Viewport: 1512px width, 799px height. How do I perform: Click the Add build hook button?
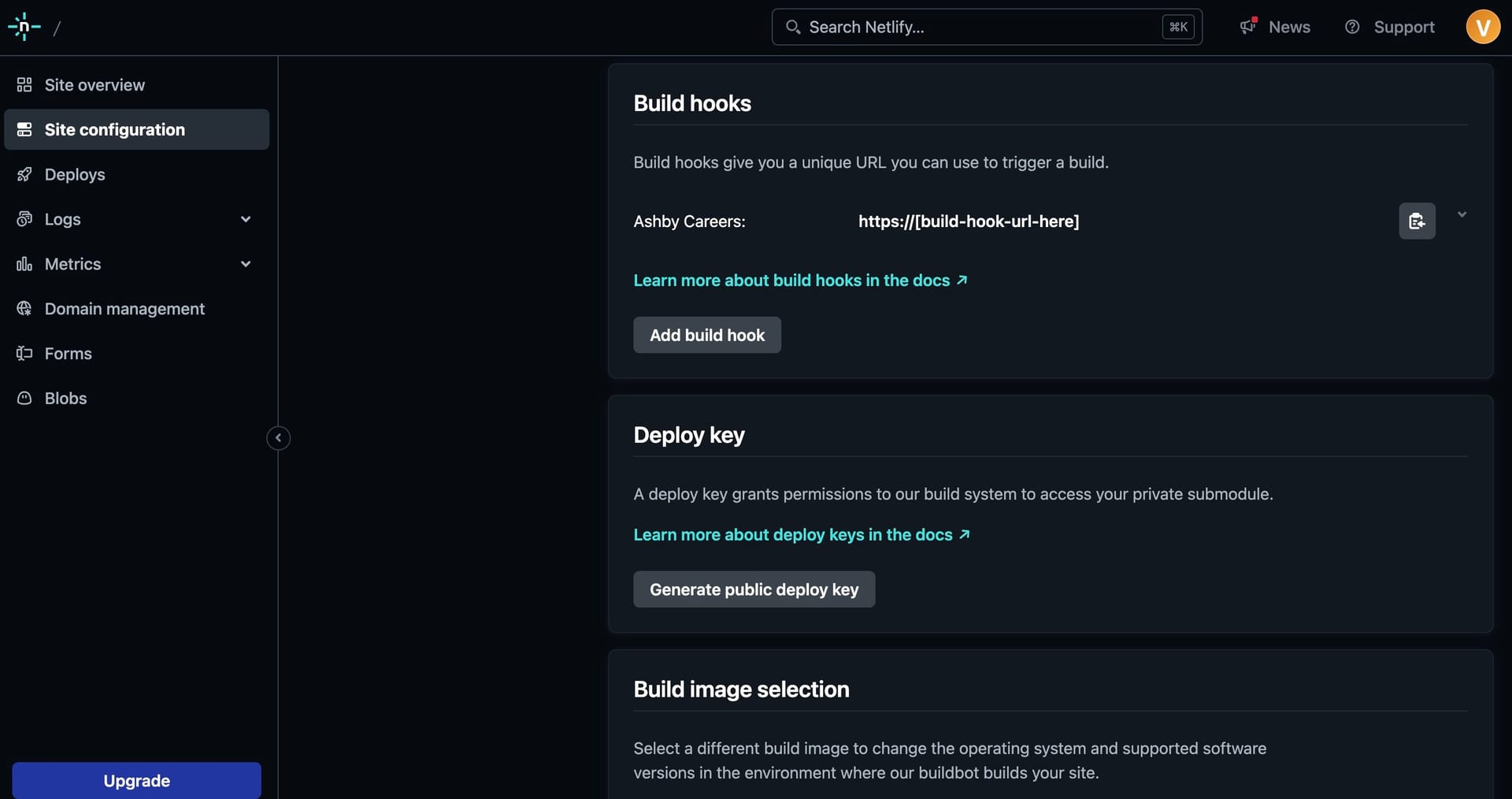pos(706,334)
